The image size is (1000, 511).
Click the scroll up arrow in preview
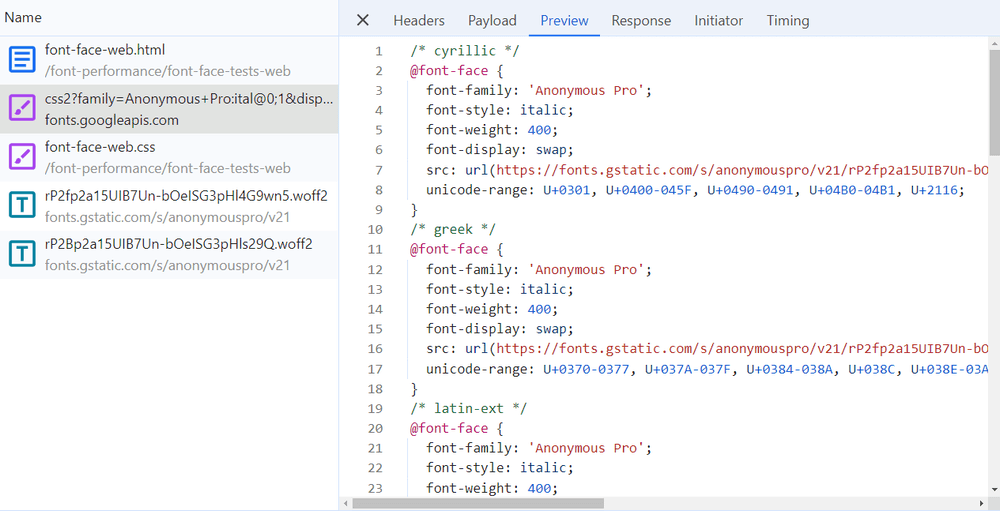click(994, 43)
